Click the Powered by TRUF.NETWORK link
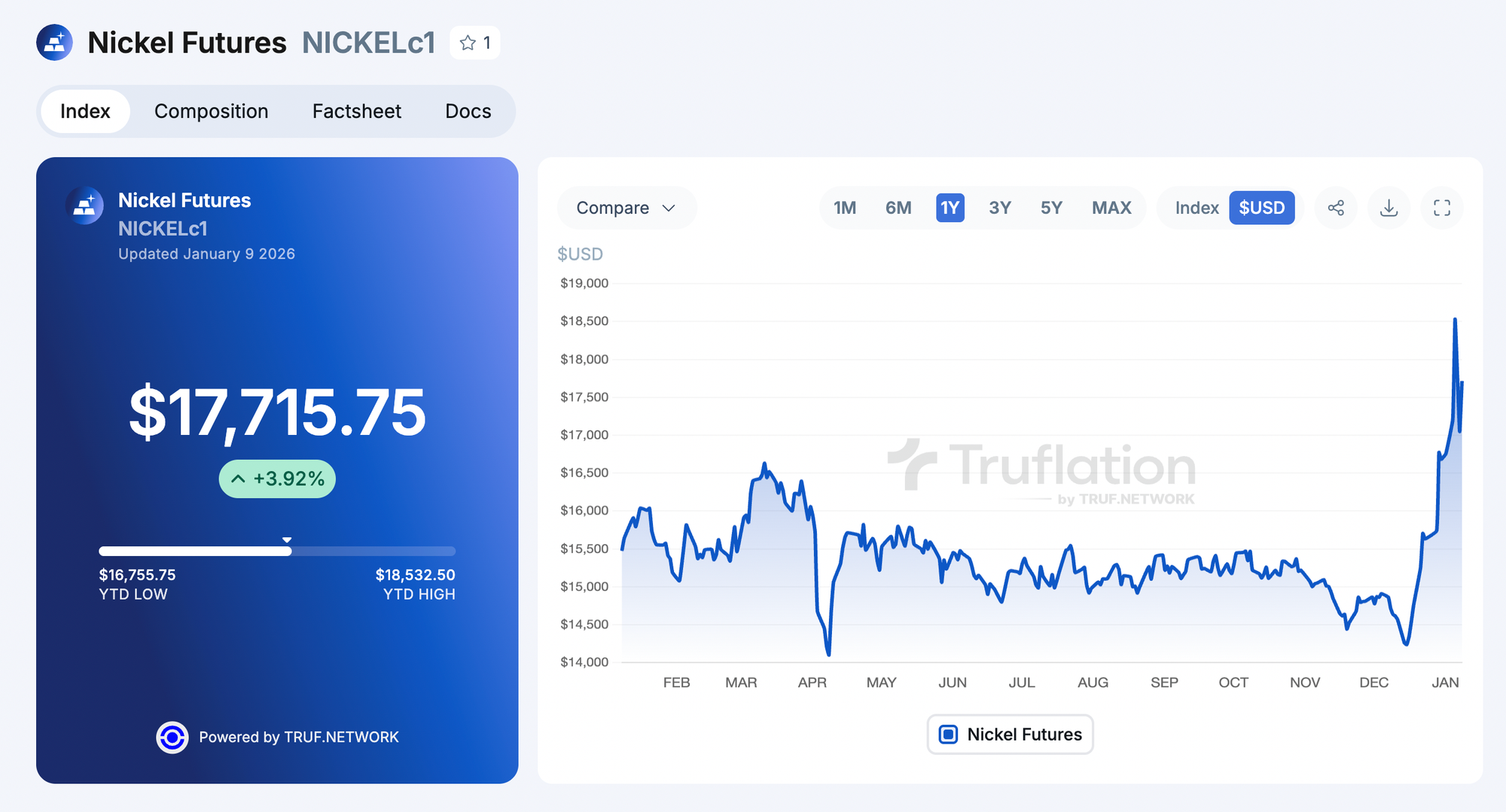1506x812 pixels. [x=298, y=737]
